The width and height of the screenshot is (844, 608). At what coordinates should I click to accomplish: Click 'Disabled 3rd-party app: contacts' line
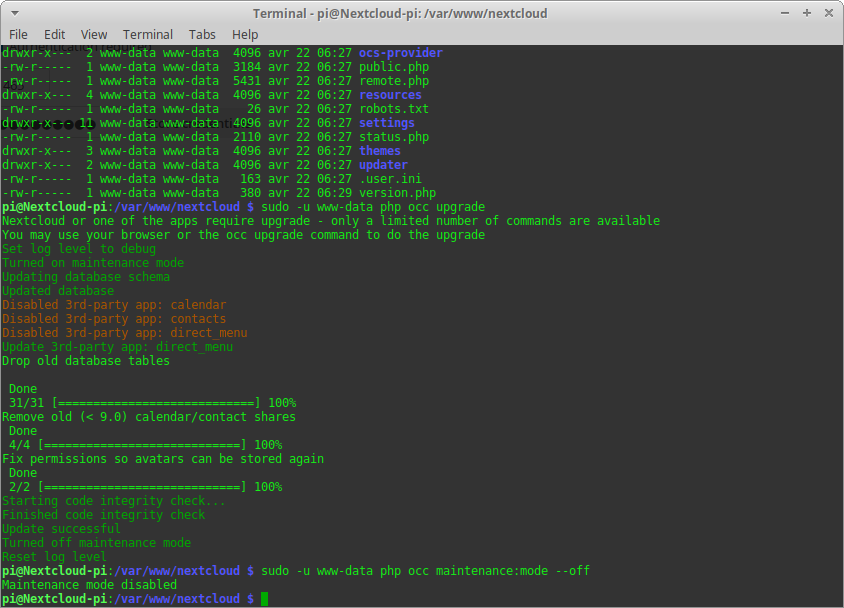click(114, 319)
